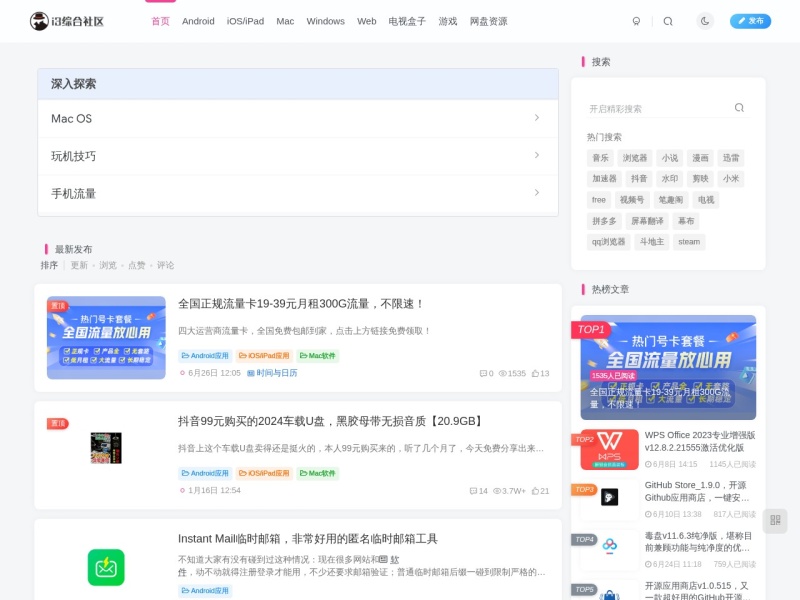Sort posts by 更新

click(79, 265)
